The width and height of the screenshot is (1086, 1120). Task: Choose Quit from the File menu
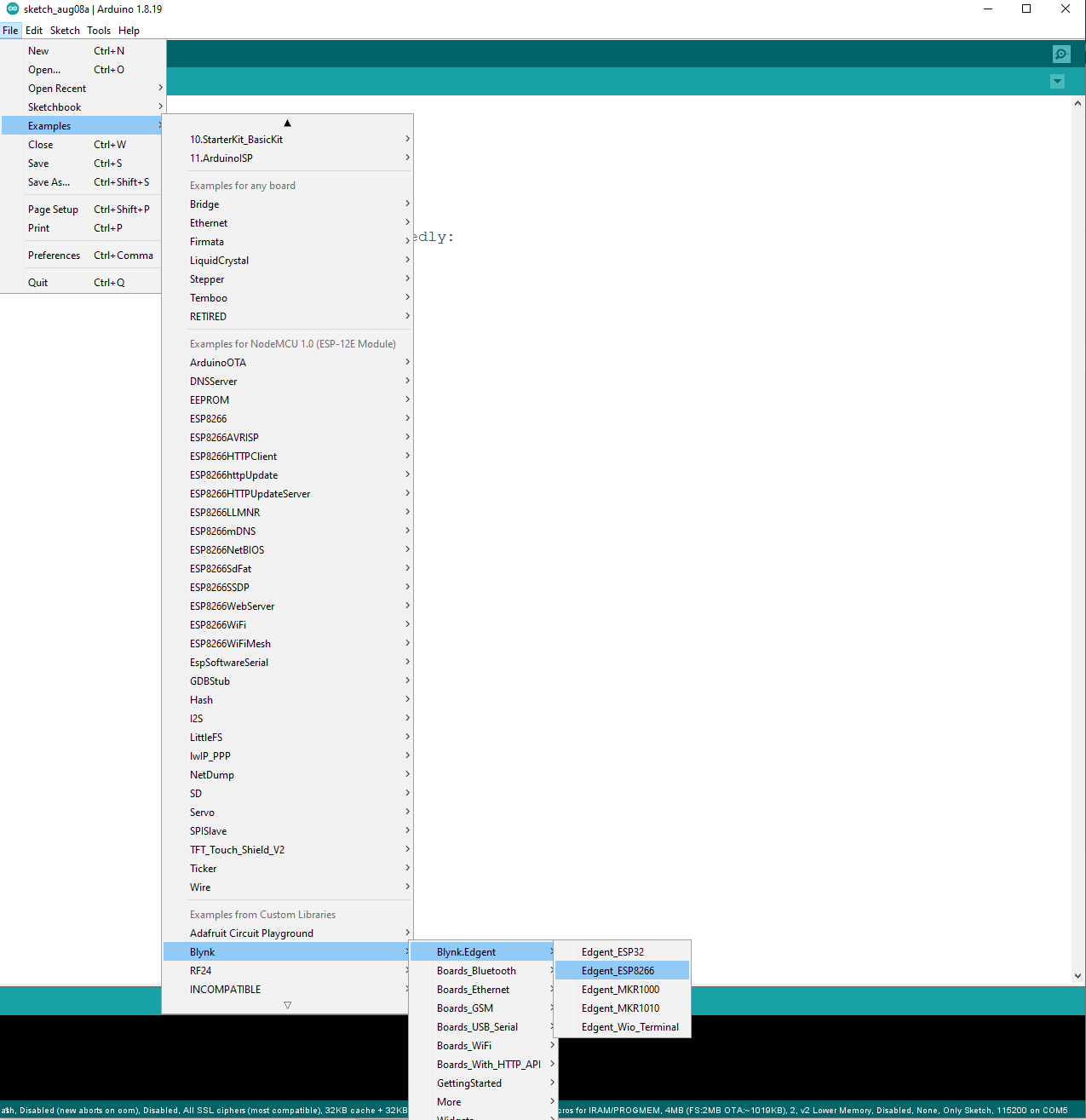(x=82, y=283)
